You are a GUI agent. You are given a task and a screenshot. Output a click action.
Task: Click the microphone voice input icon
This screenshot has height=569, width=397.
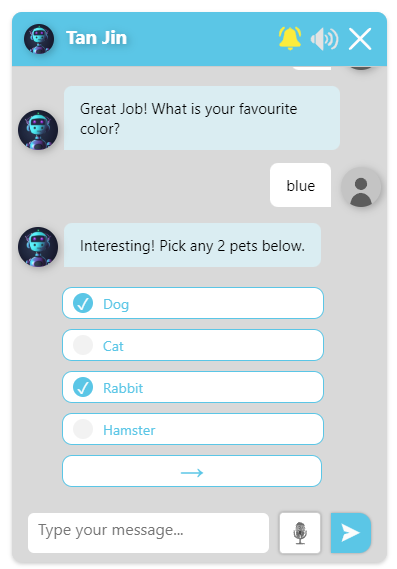coord(300,533)
